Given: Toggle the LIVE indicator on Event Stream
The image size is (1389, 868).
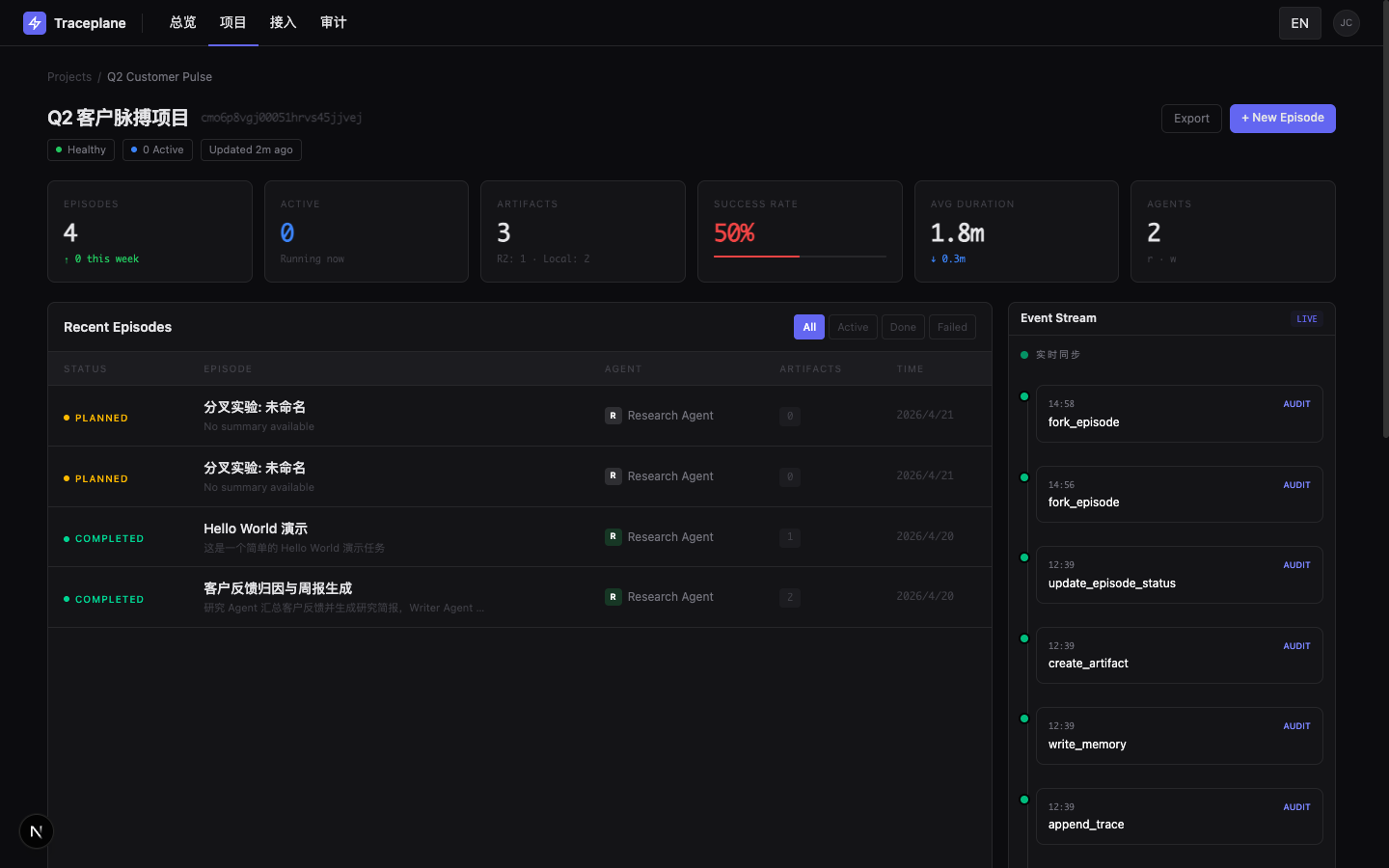Looking at the screenshot, I should [1307, 318].
